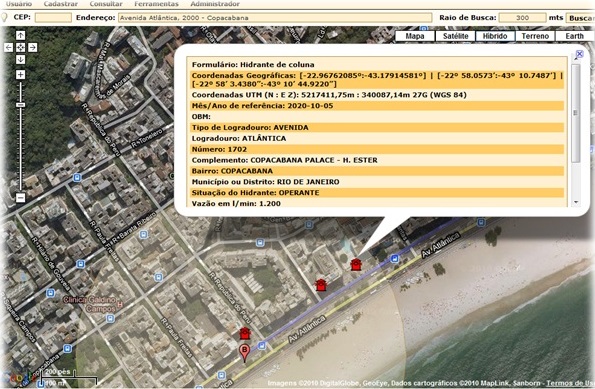Click the Buscar button
This screenshot has height=389, width=595.
tap(580, 18)
